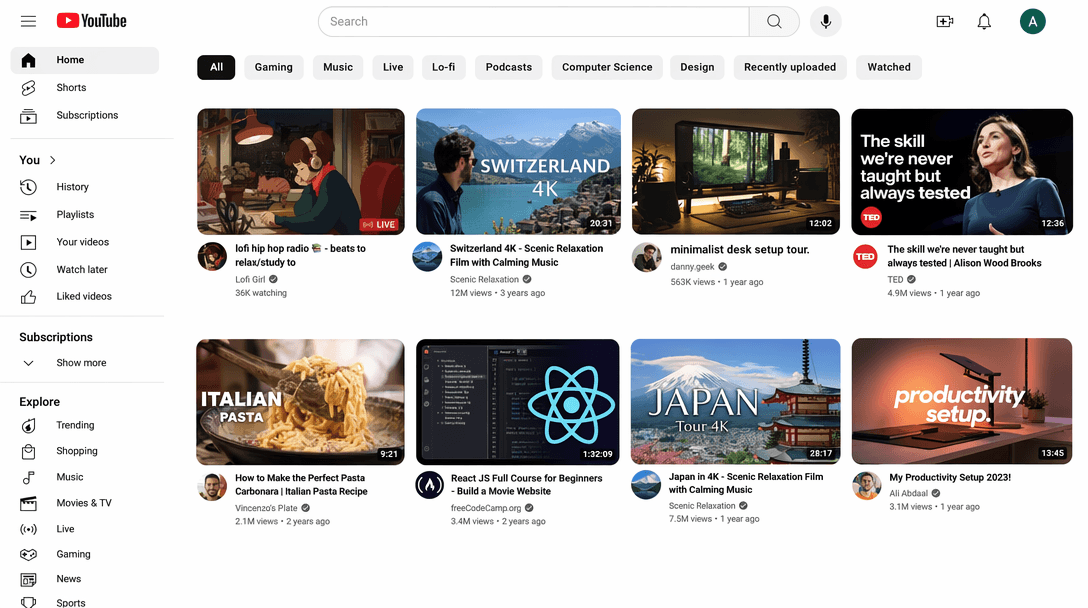Viewport: 1088px width, 608px height.
Task: Open the Trending explore page
Action: tap(75, 425)
